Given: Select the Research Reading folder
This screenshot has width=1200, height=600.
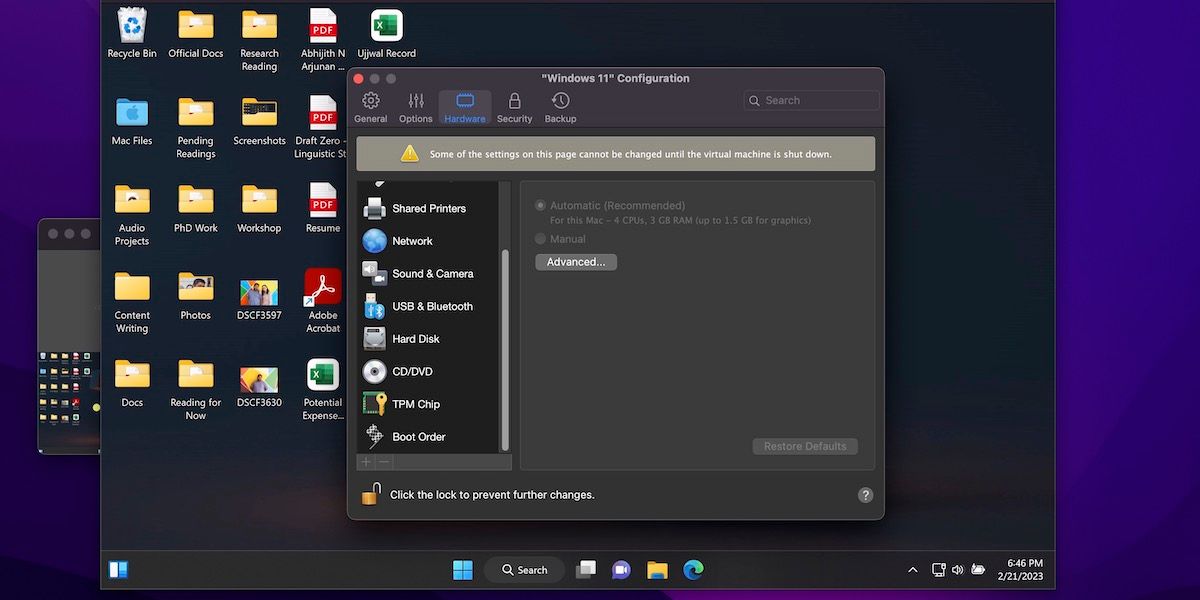Looking at the screenshot, I should (x=259, y=40).
